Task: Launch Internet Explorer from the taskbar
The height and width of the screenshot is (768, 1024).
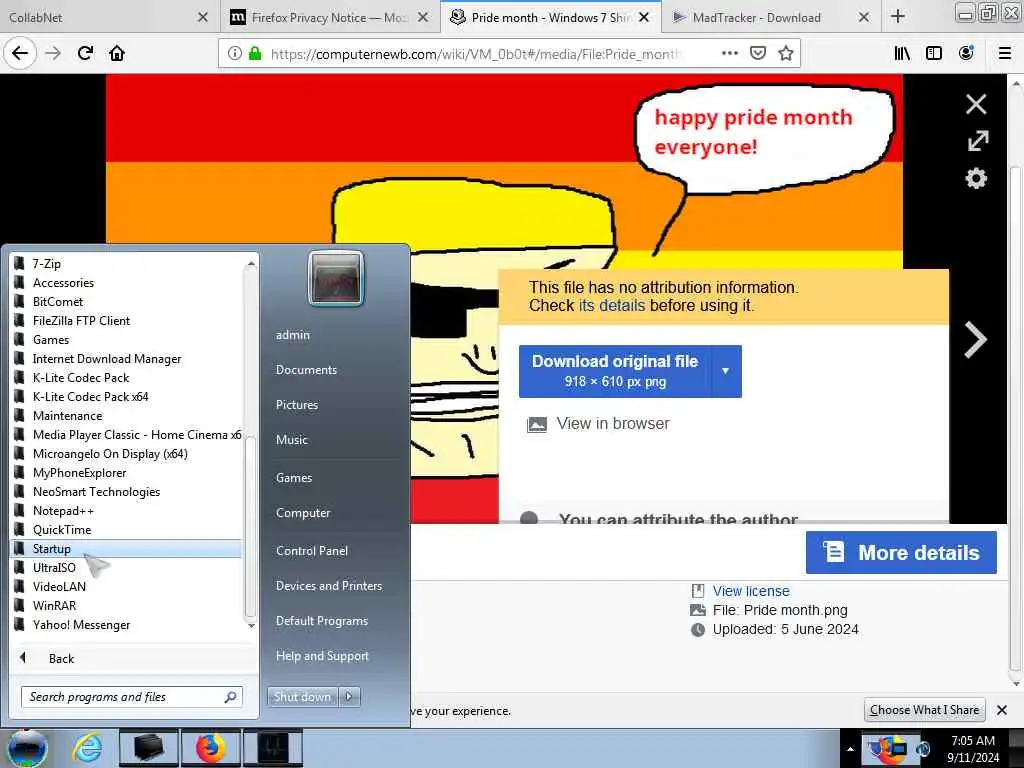Action: tap(87, 749)
